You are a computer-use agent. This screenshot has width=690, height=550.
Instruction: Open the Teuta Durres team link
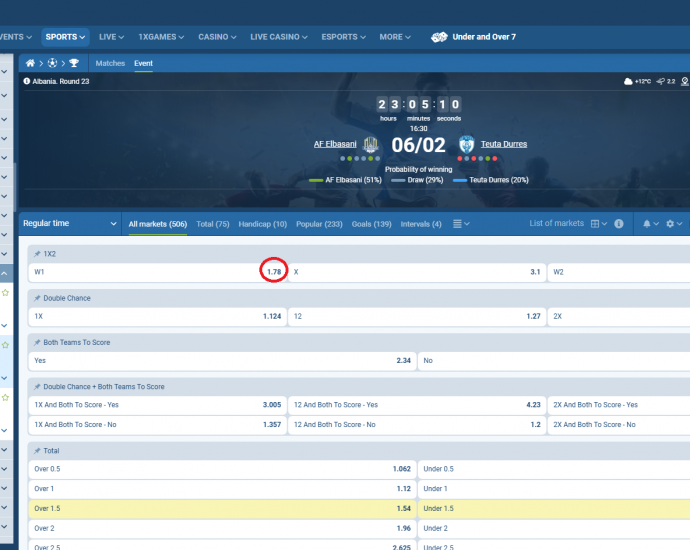click(x=503, y=144)
